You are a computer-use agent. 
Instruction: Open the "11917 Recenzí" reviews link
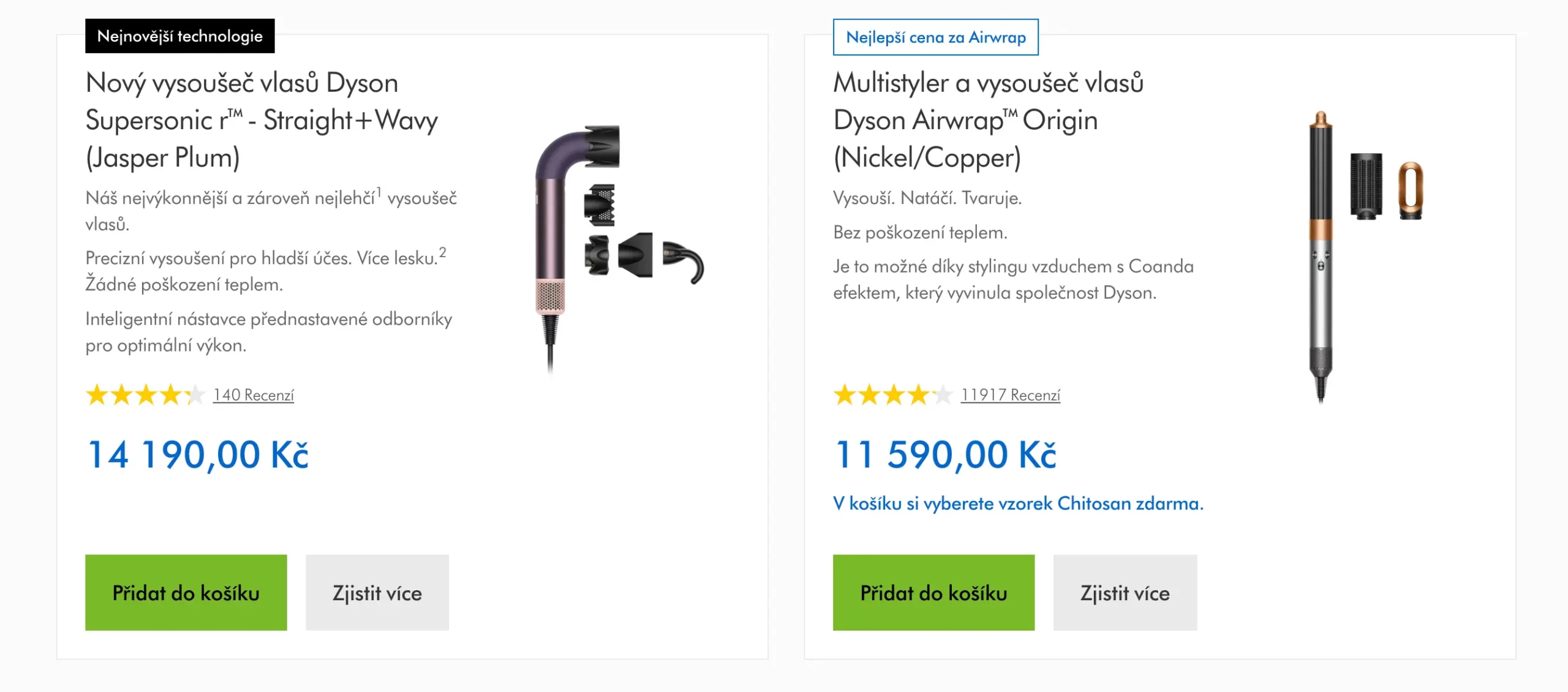pyautogui.click(x=1010, y=395)
